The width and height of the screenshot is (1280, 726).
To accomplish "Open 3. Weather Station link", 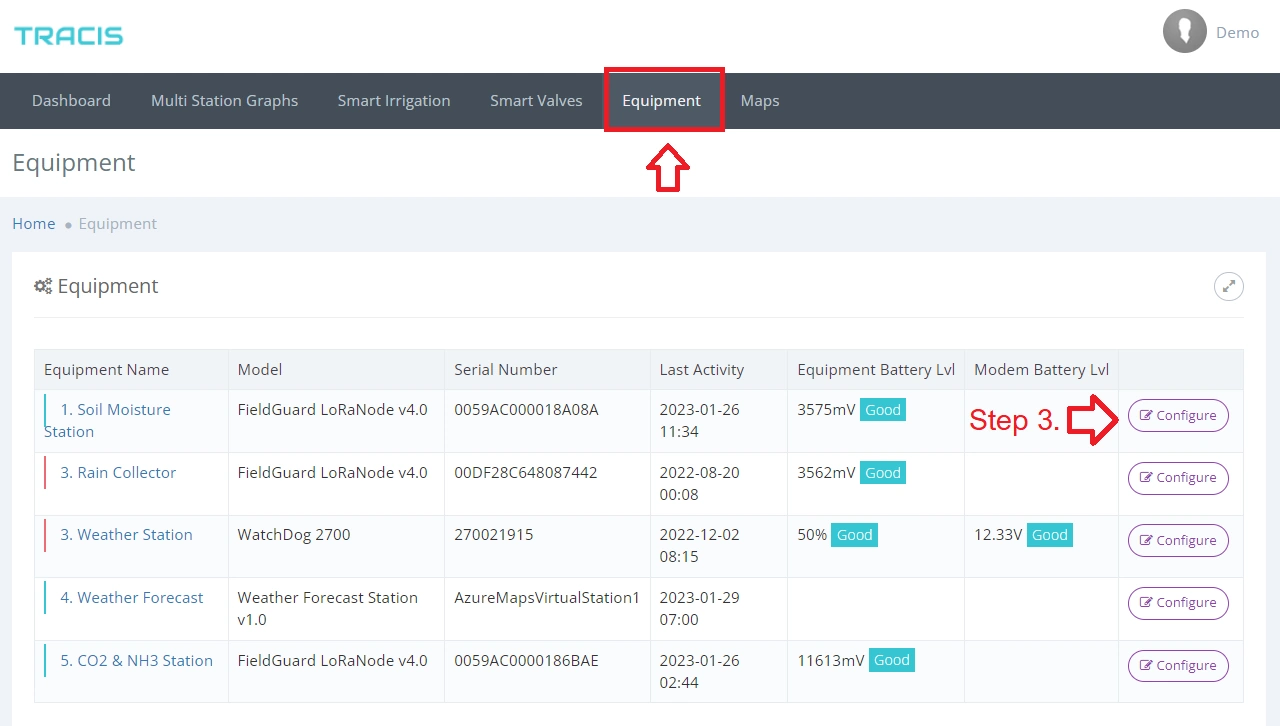I will [126, 535].
